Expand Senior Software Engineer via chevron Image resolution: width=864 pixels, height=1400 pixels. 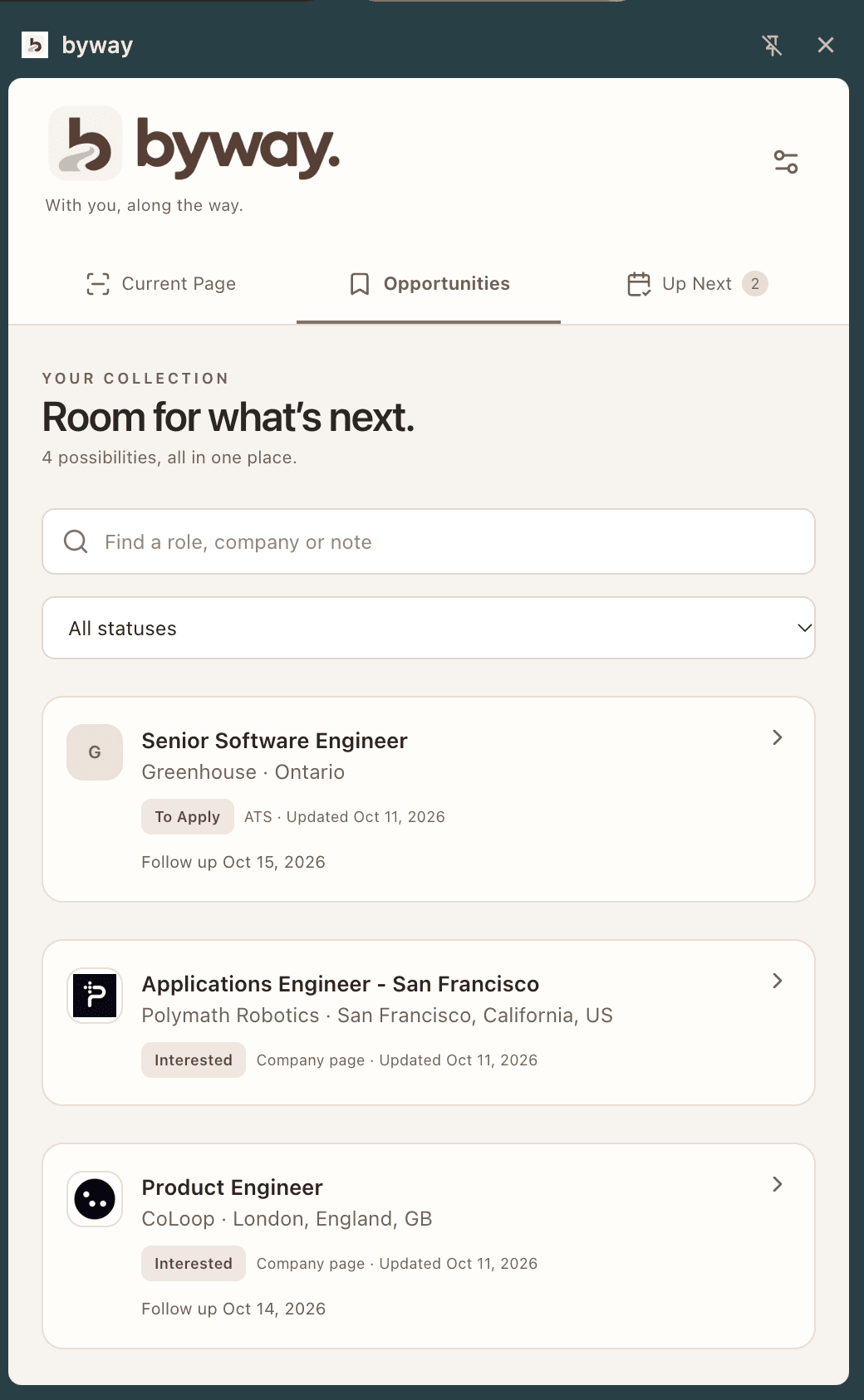(x=777, y=737)
